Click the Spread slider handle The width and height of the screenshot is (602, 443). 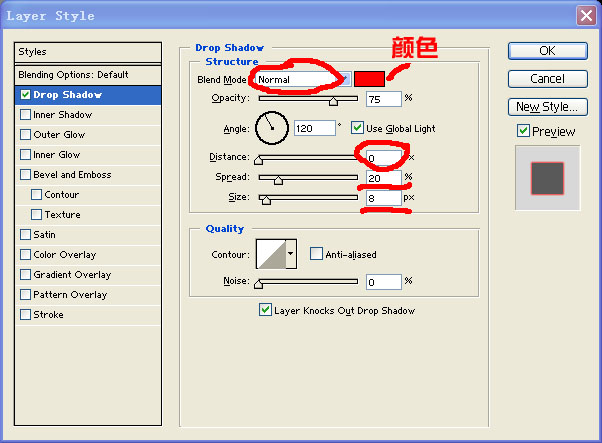(278, 180)
